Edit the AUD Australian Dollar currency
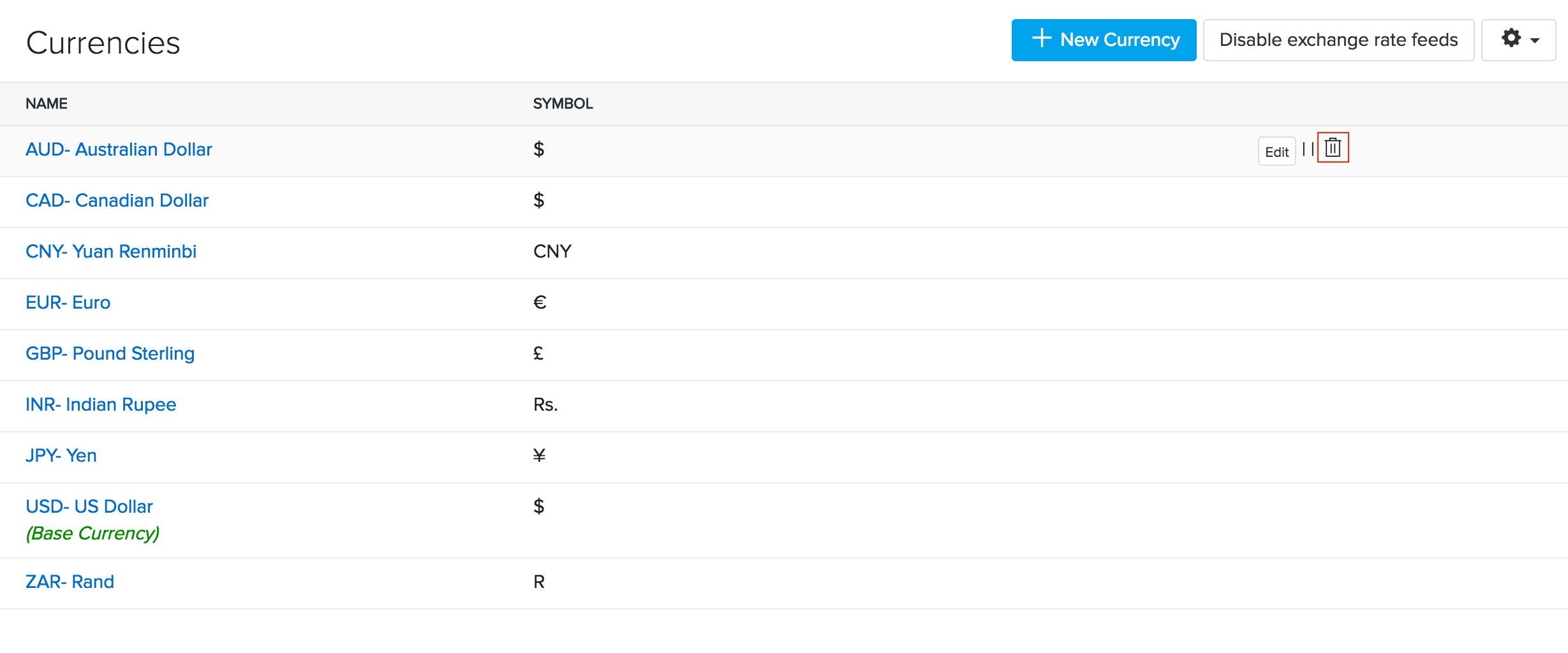The height and width of the screenshot is (653, 1568). 1276,151
